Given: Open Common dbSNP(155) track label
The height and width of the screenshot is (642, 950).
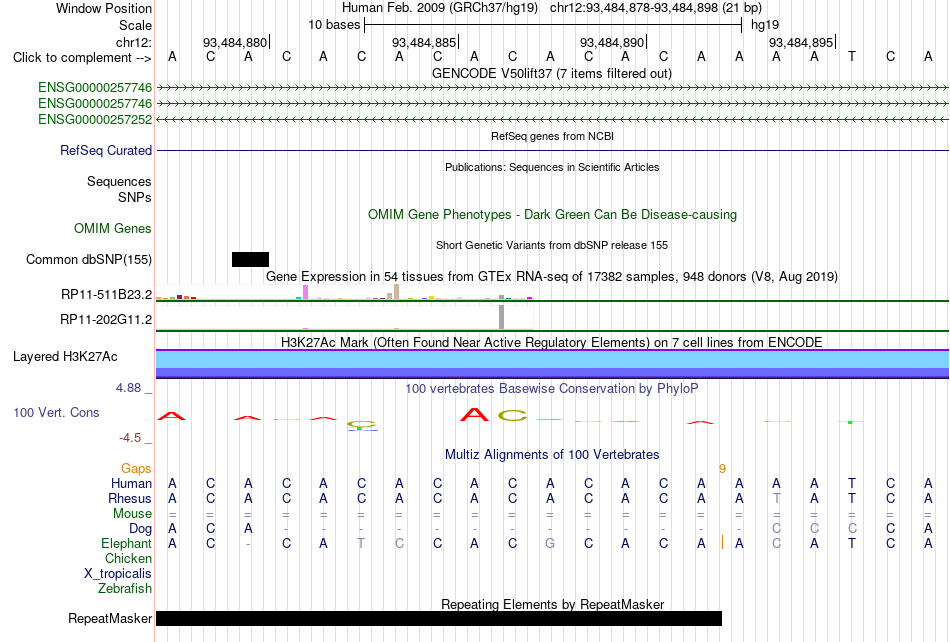Looking at the screenshot, I should pyautogui.click(x=89, y=259).
